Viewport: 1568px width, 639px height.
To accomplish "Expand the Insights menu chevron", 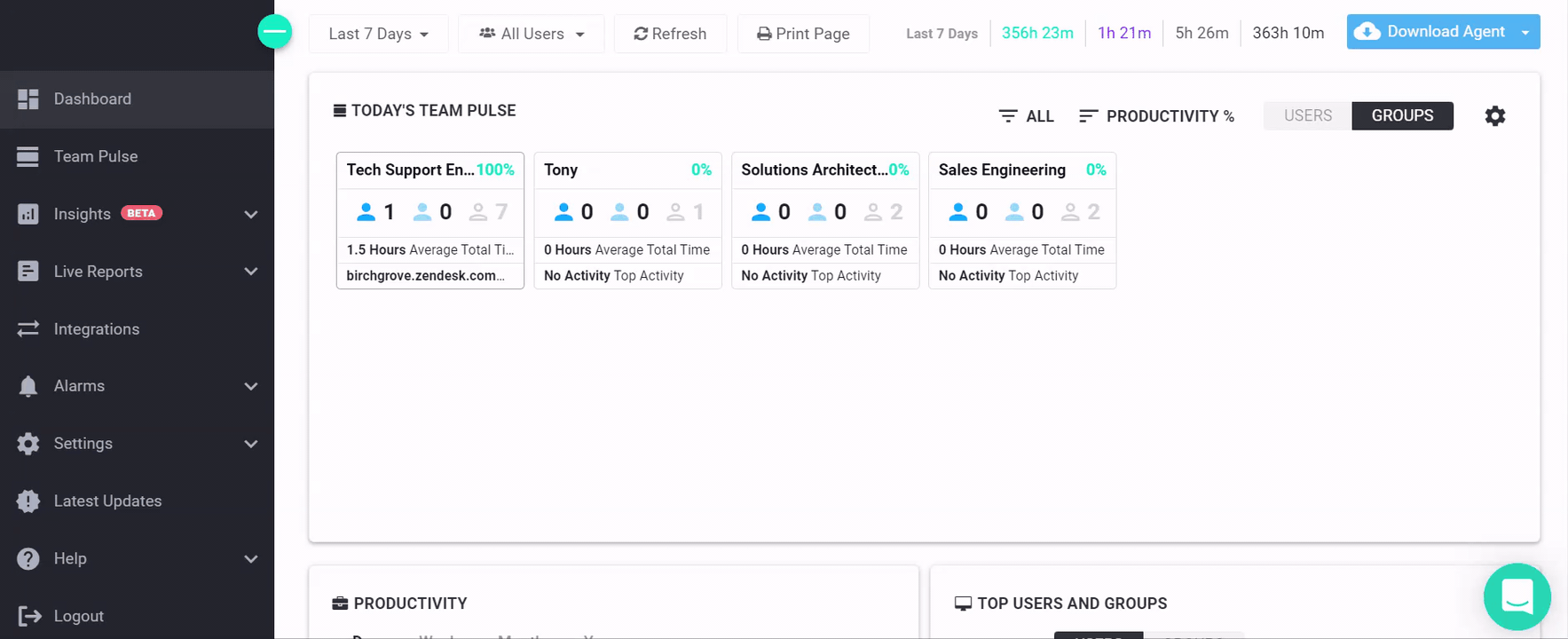I will [x=251, y=215].
